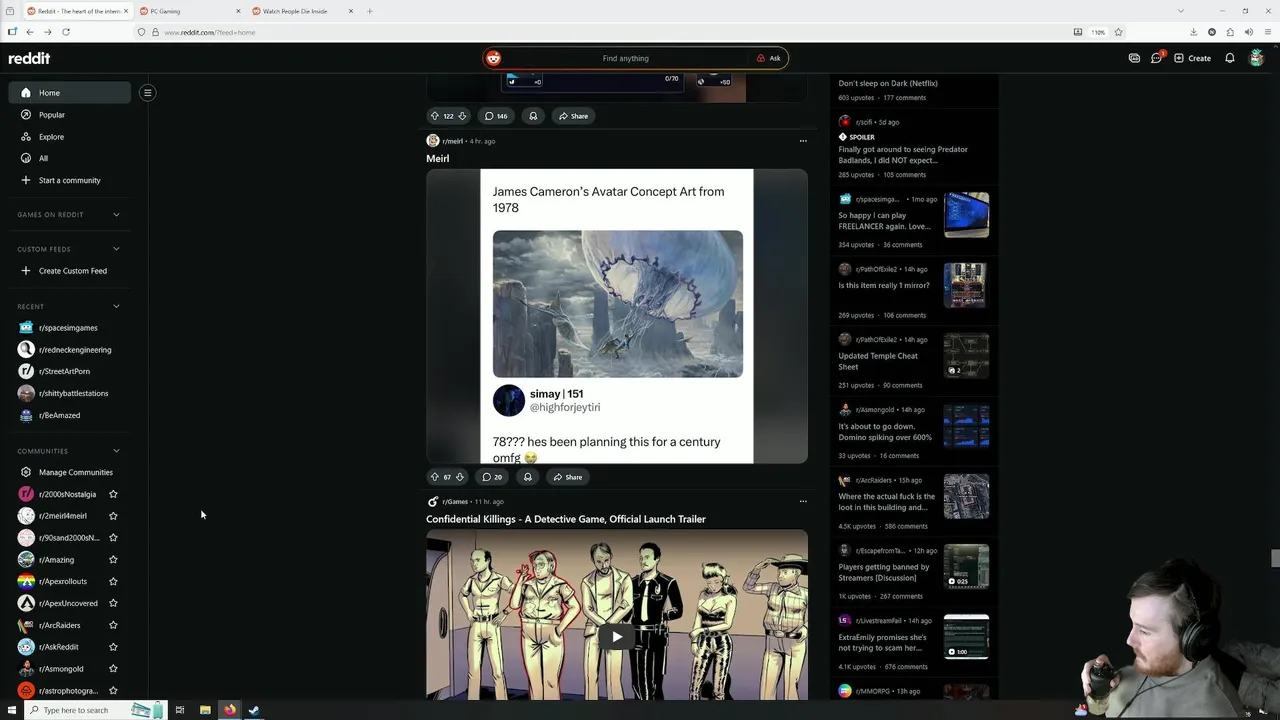
Task: Switch to the PC Gaming tab
Action: (x=188, y=11)
